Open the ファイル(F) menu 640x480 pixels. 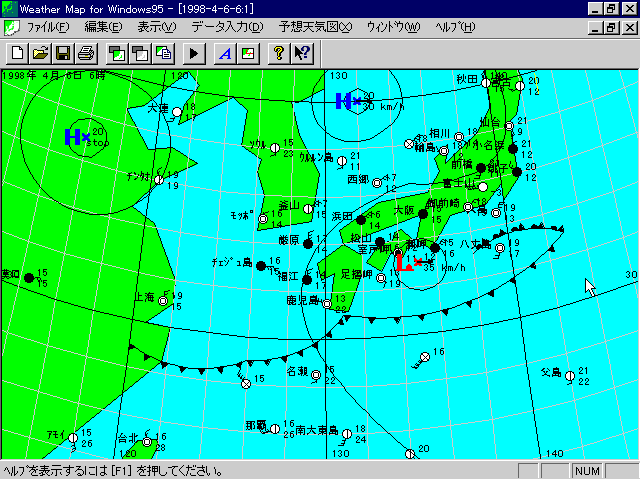coord(48,27)
